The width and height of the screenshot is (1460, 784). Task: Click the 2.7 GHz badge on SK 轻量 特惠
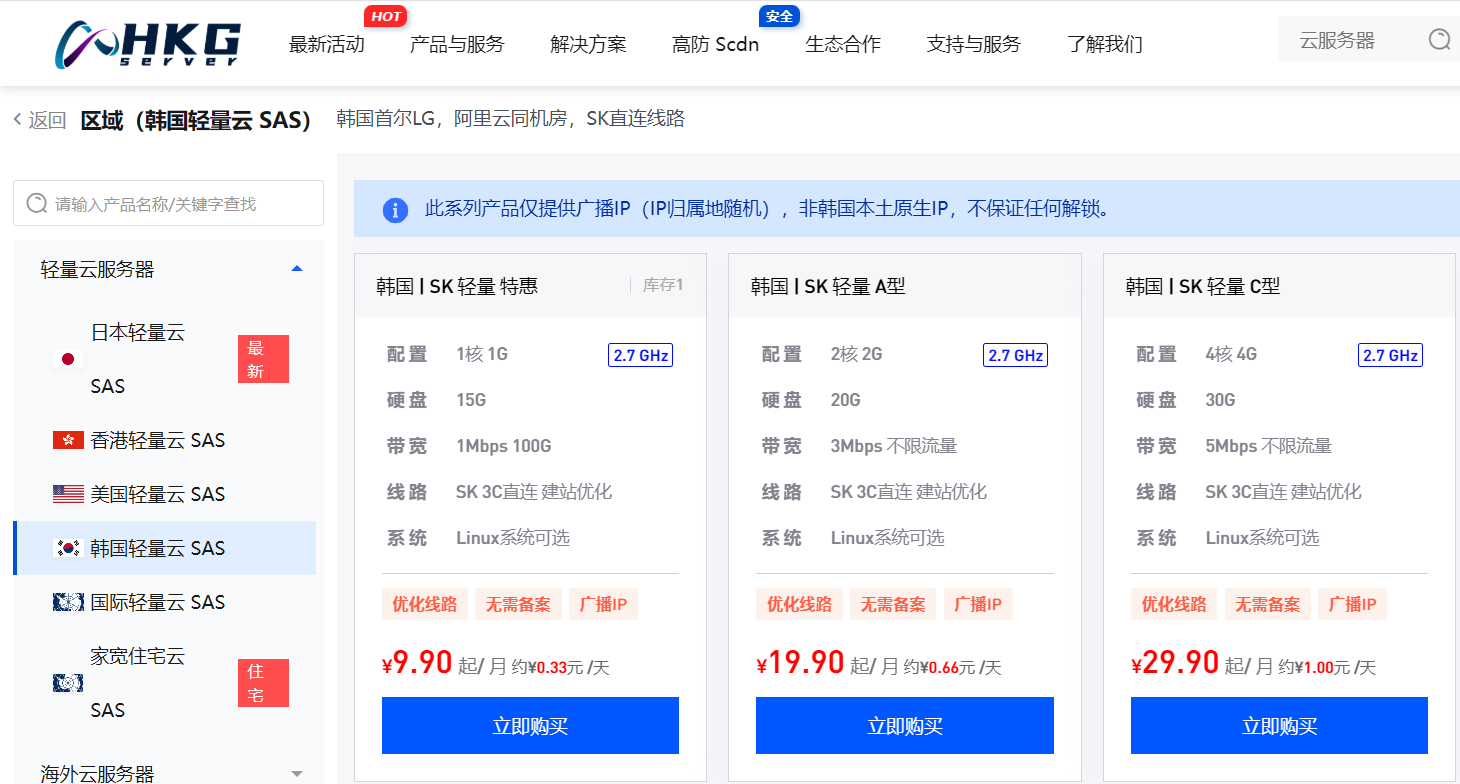[640, 355]
